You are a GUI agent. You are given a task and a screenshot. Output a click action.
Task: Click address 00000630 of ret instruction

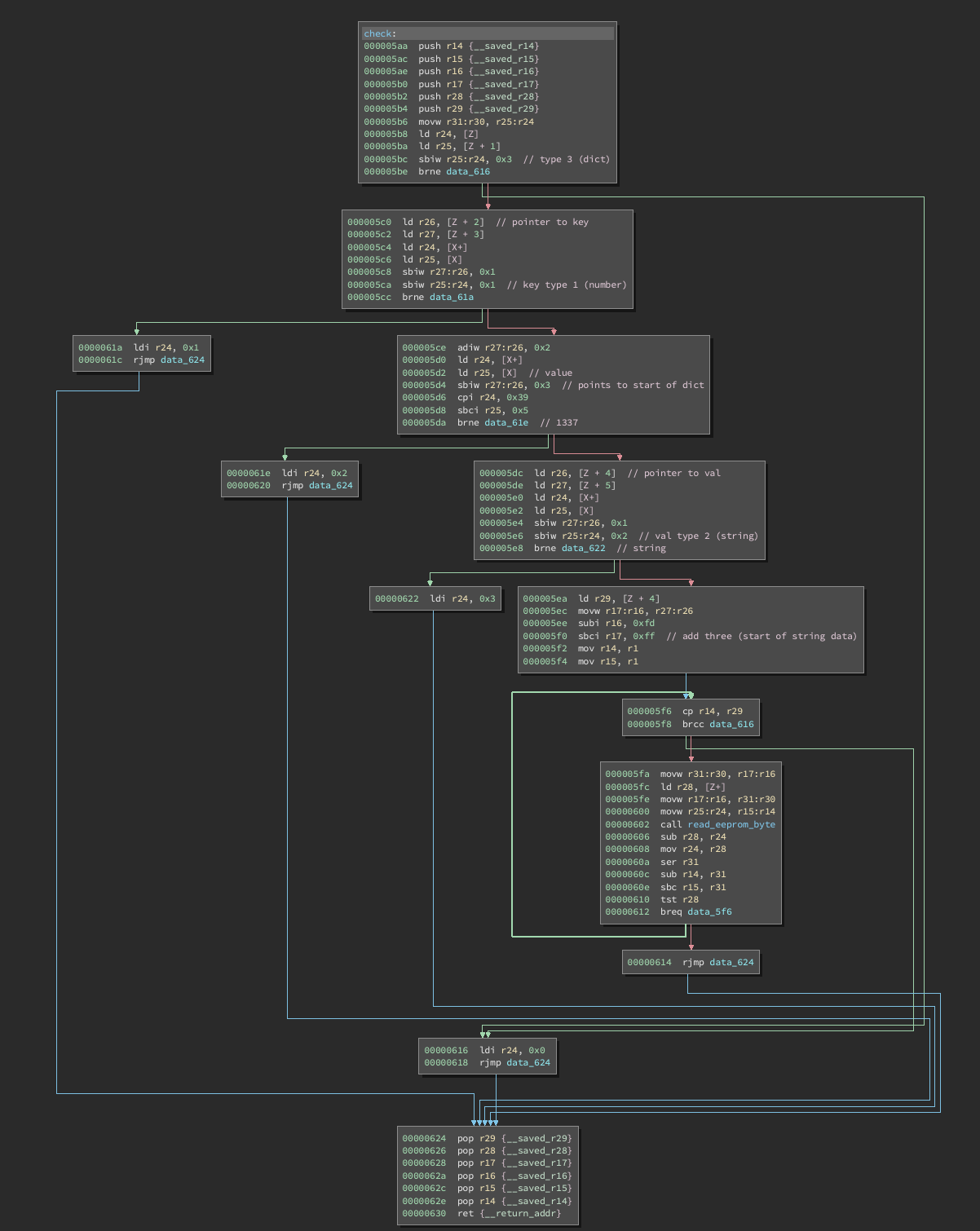[x=423, y=1214]
